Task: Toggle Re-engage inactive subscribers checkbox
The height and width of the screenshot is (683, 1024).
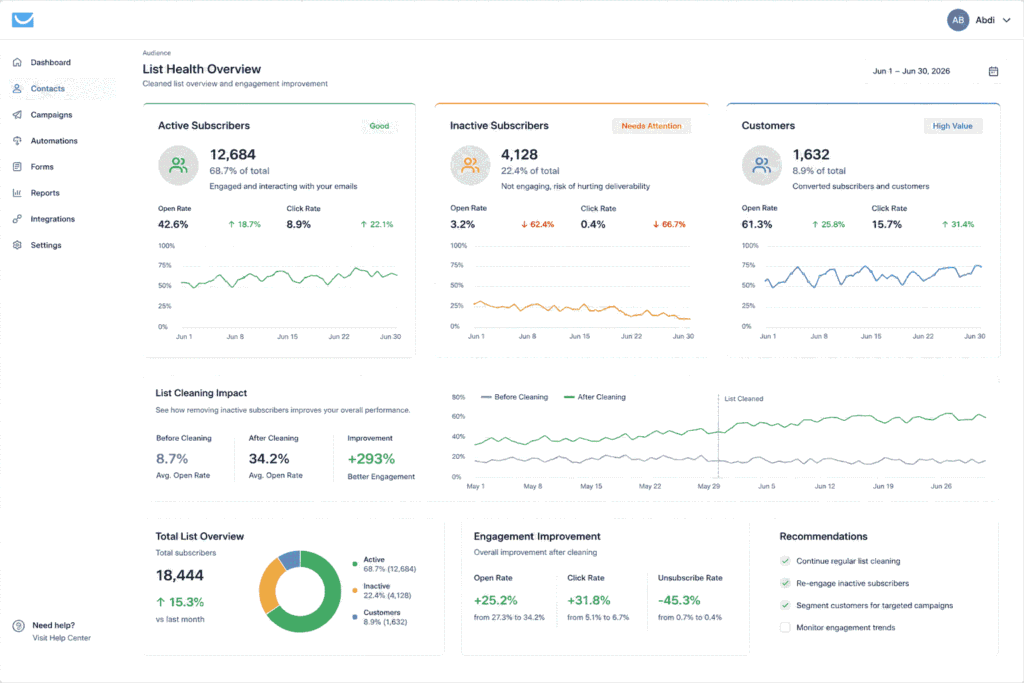Action: click(785, 583)
